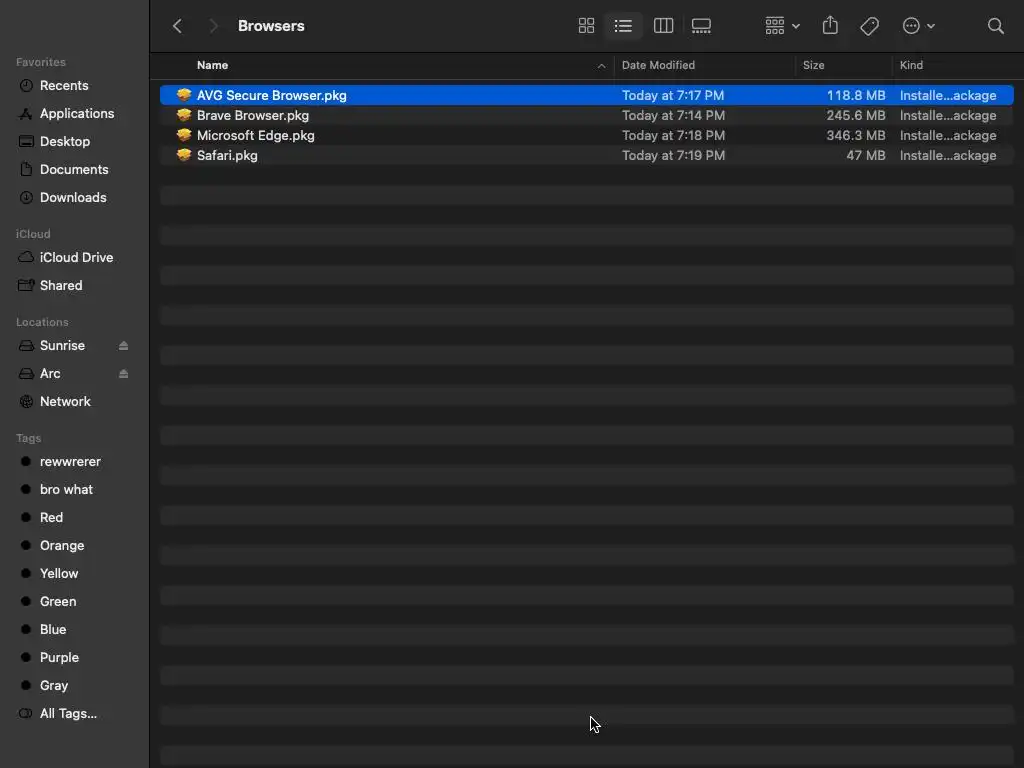Select the Microsoft Edge.pkg file

586,136
